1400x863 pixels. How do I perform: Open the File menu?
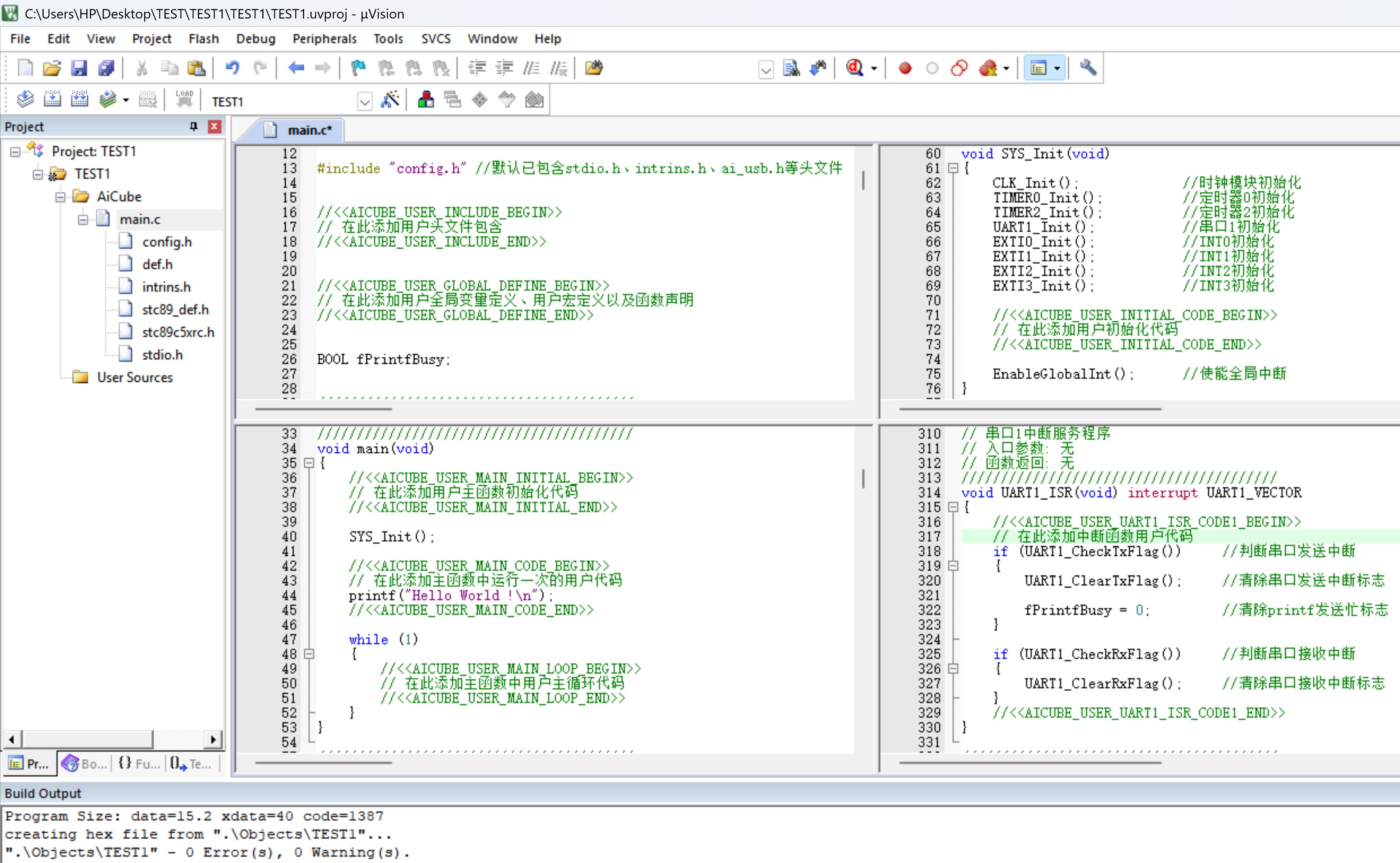click(20, 39)
